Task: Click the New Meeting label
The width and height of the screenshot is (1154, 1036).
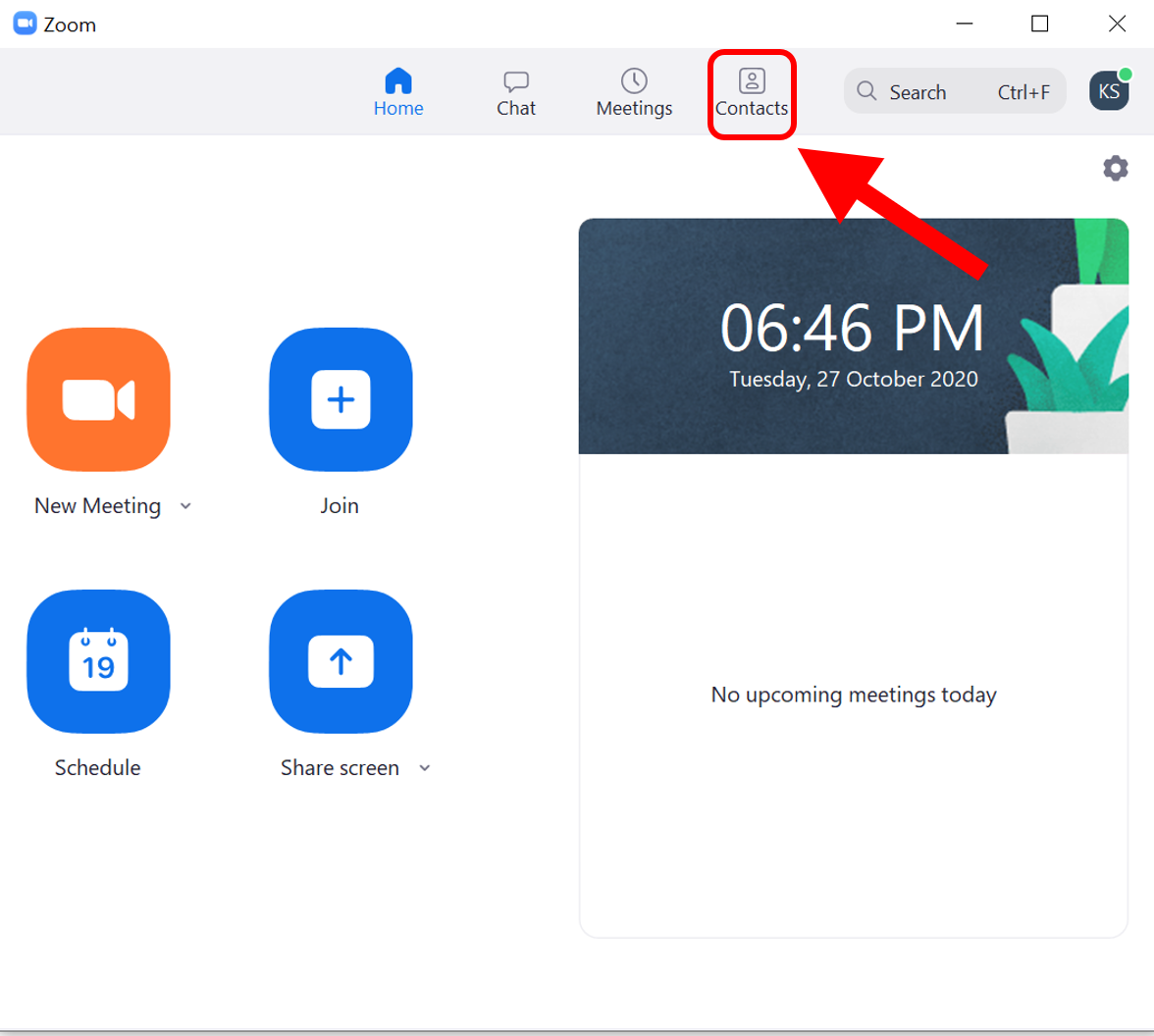Action: [97, 506]
